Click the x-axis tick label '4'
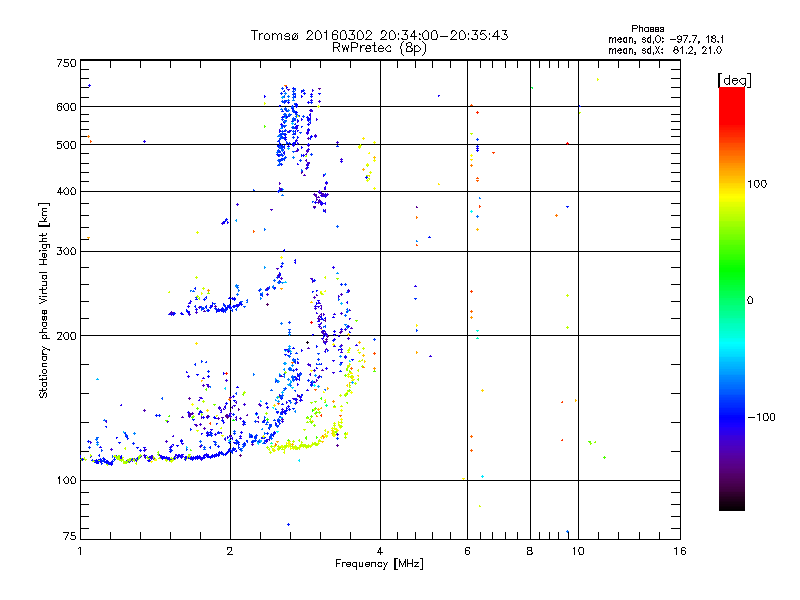The height and width of the screenshot is (600, 800). tap(380, 551)
